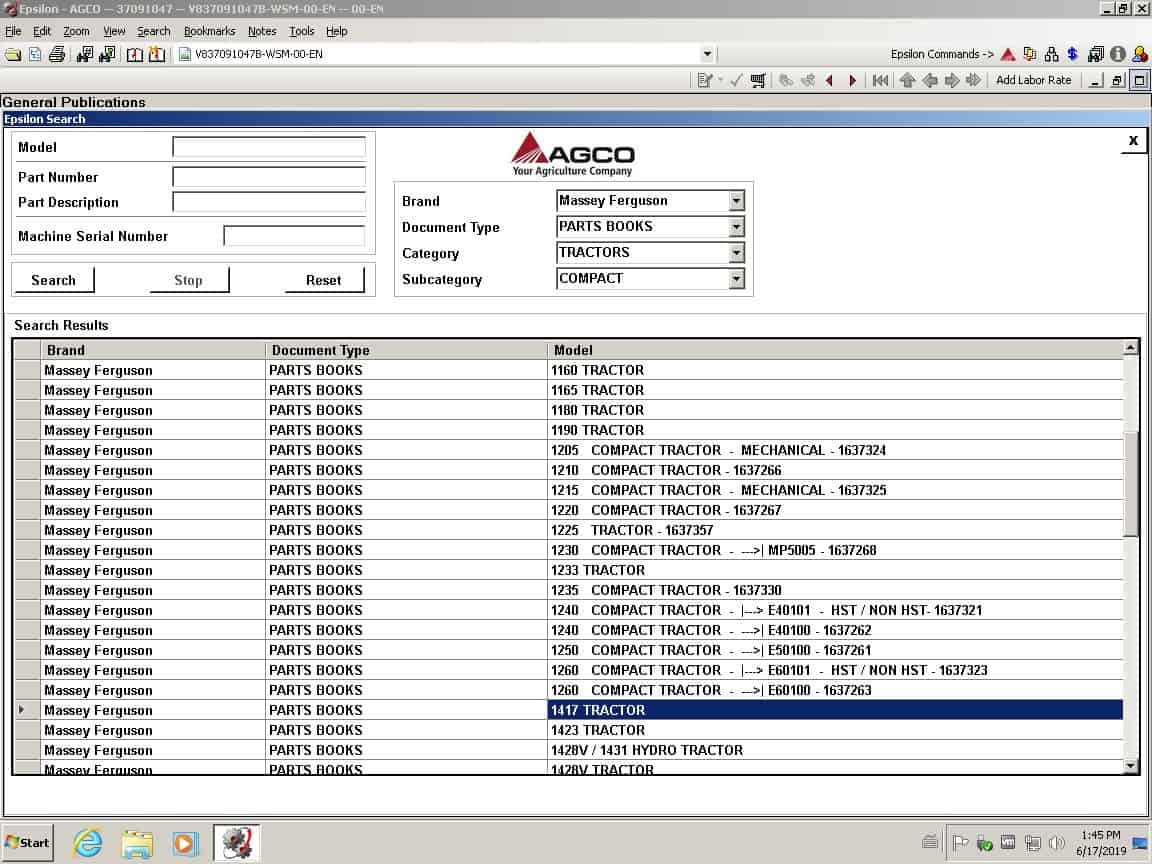Open the Edit menu
Screen dimensions: 1152x864
[42, 31]
